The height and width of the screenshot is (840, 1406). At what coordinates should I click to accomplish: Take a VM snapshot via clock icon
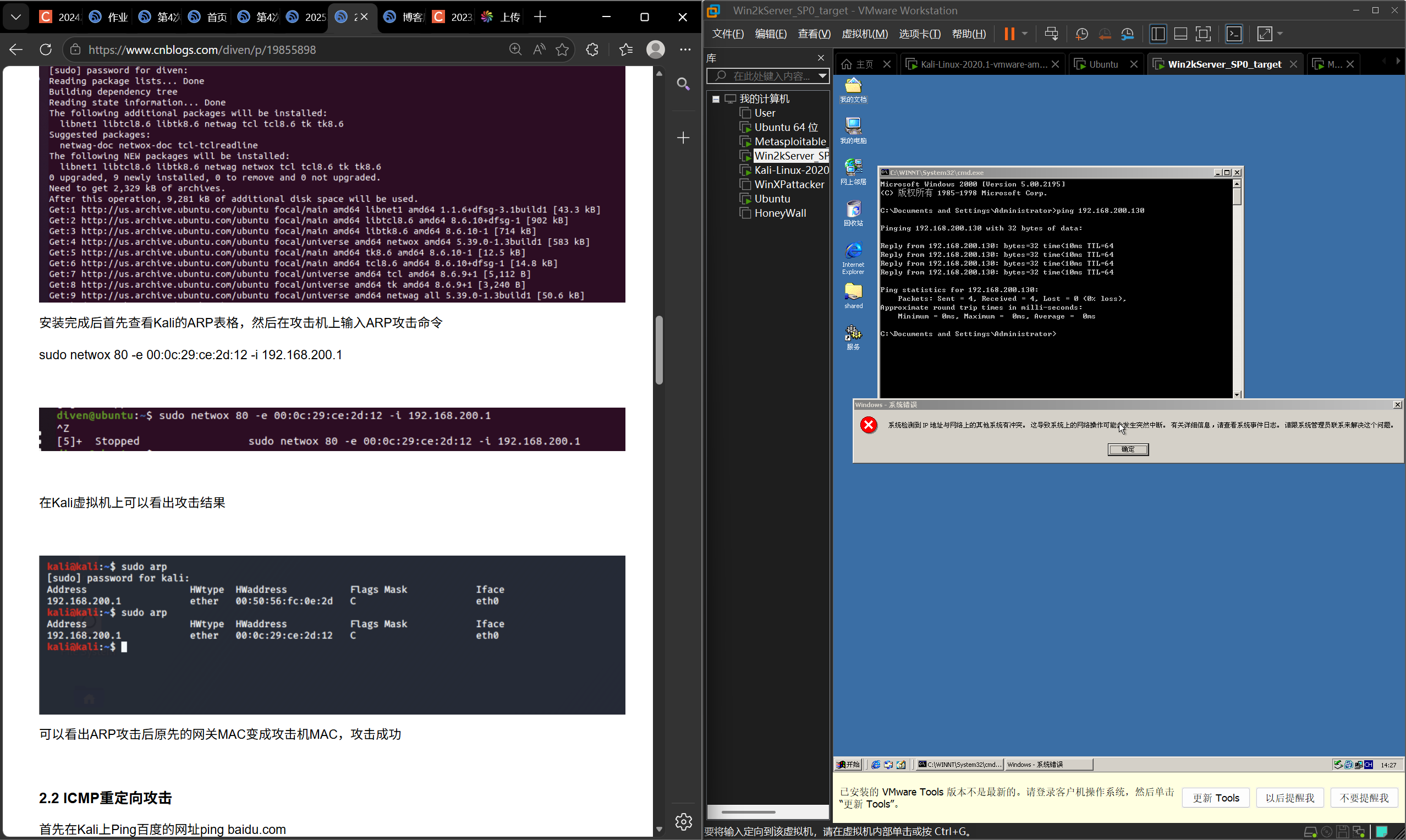(1081, 34)
